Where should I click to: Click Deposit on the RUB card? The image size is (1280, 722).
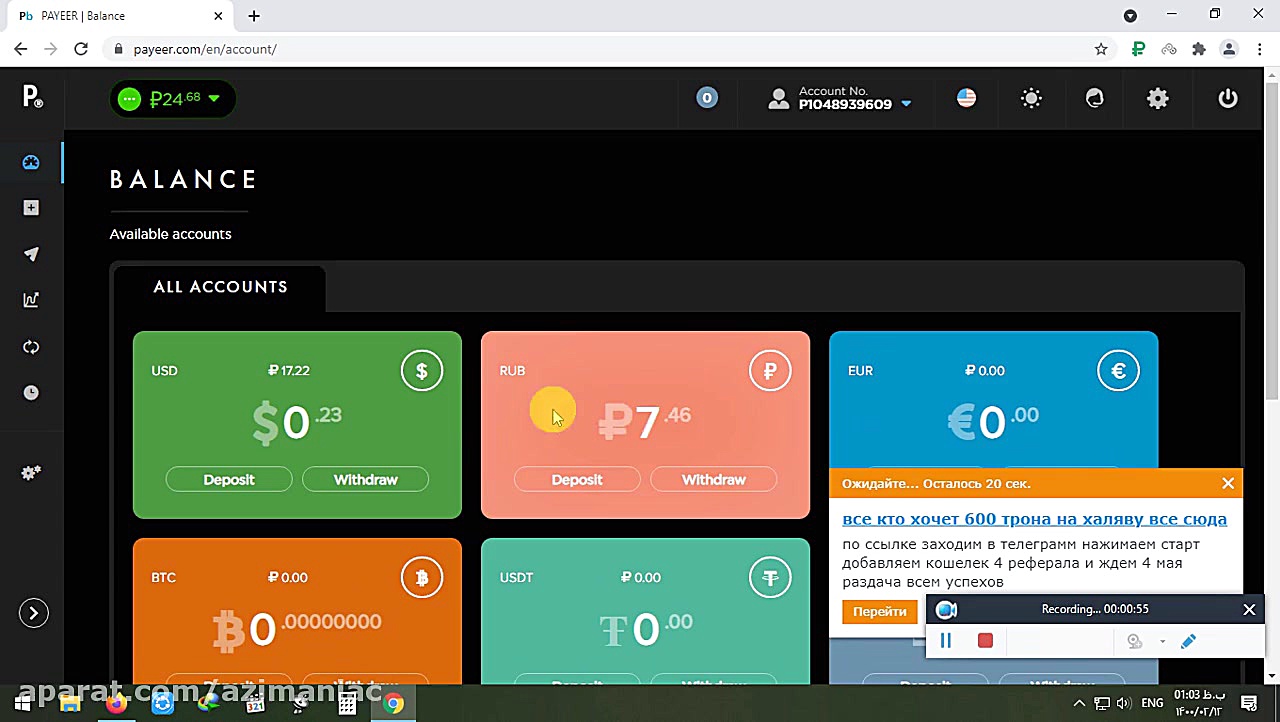tap(577, 480)
